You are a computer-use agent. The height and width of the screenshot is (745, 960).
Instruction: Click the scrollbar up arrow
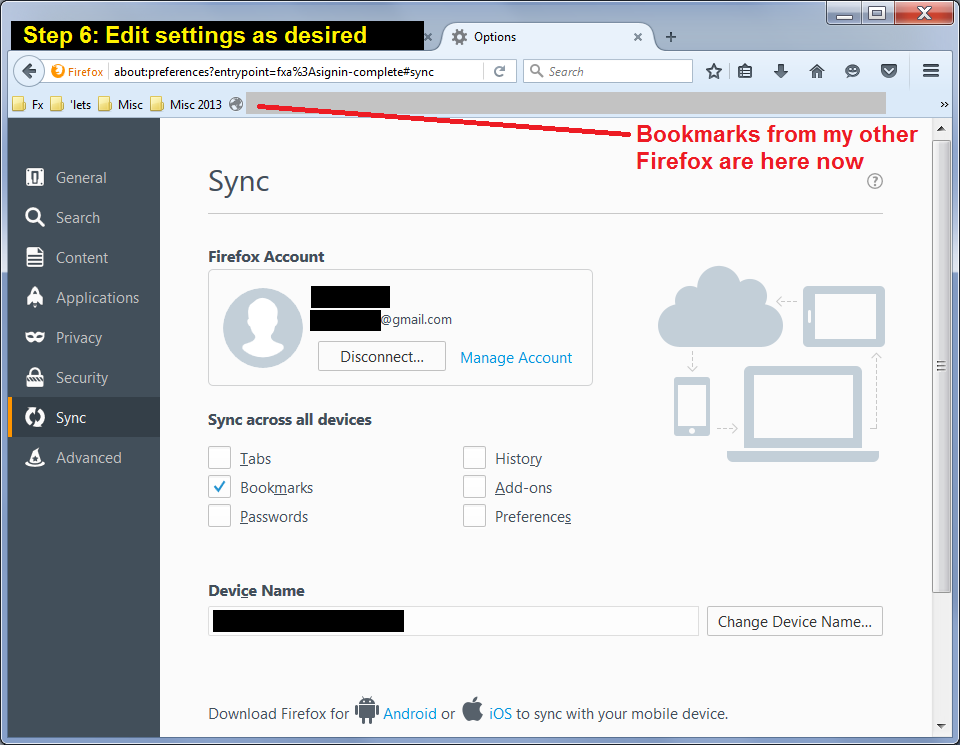[x=941, y=129]
